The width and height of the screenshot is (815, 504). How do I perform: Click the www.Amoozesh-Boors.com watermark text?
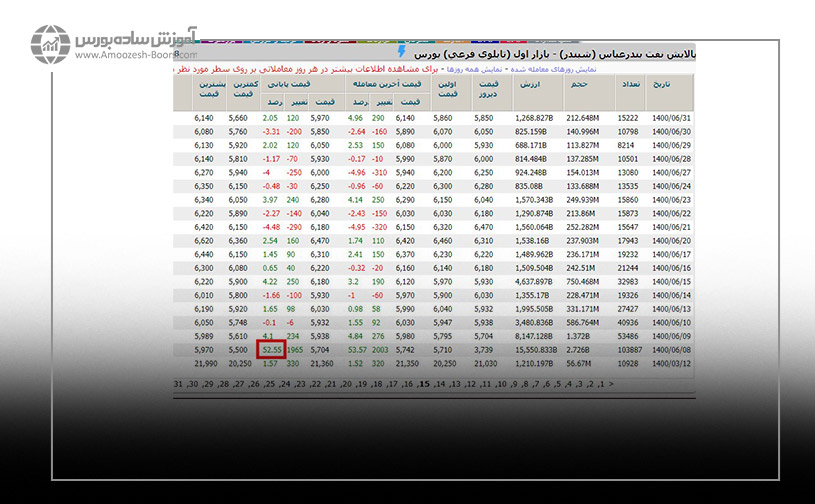pos(130,56)
